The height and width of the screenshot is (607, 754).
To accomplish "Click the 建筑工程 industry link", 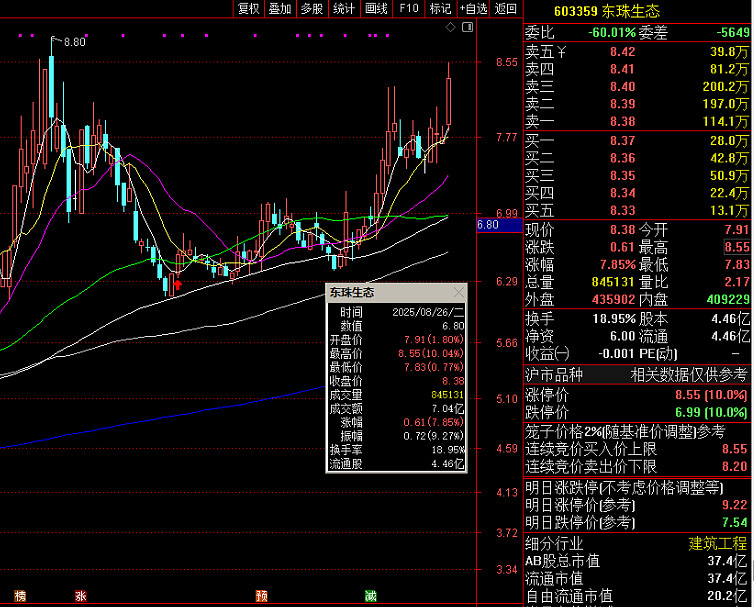I will (x=717, y=543).
